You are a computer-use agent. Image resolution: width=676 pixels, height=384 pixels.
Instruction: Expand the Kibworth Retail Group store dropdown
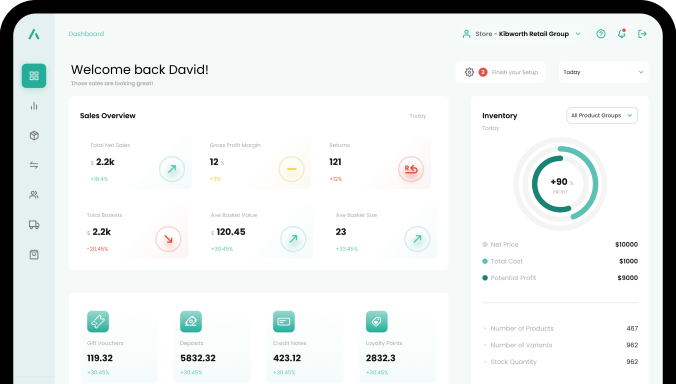point(522,34)
